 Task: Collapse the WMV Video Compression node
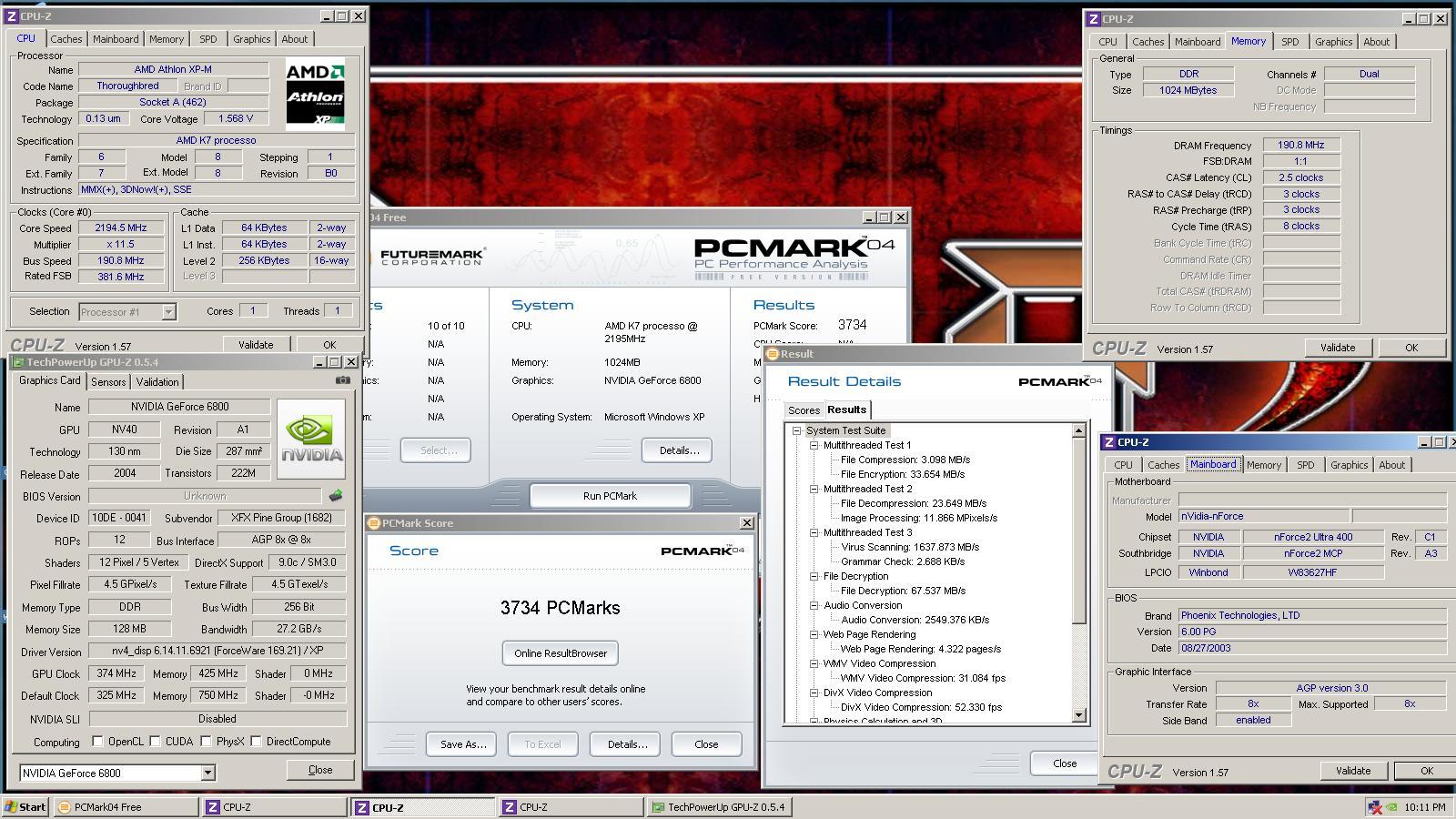(814, 663)
